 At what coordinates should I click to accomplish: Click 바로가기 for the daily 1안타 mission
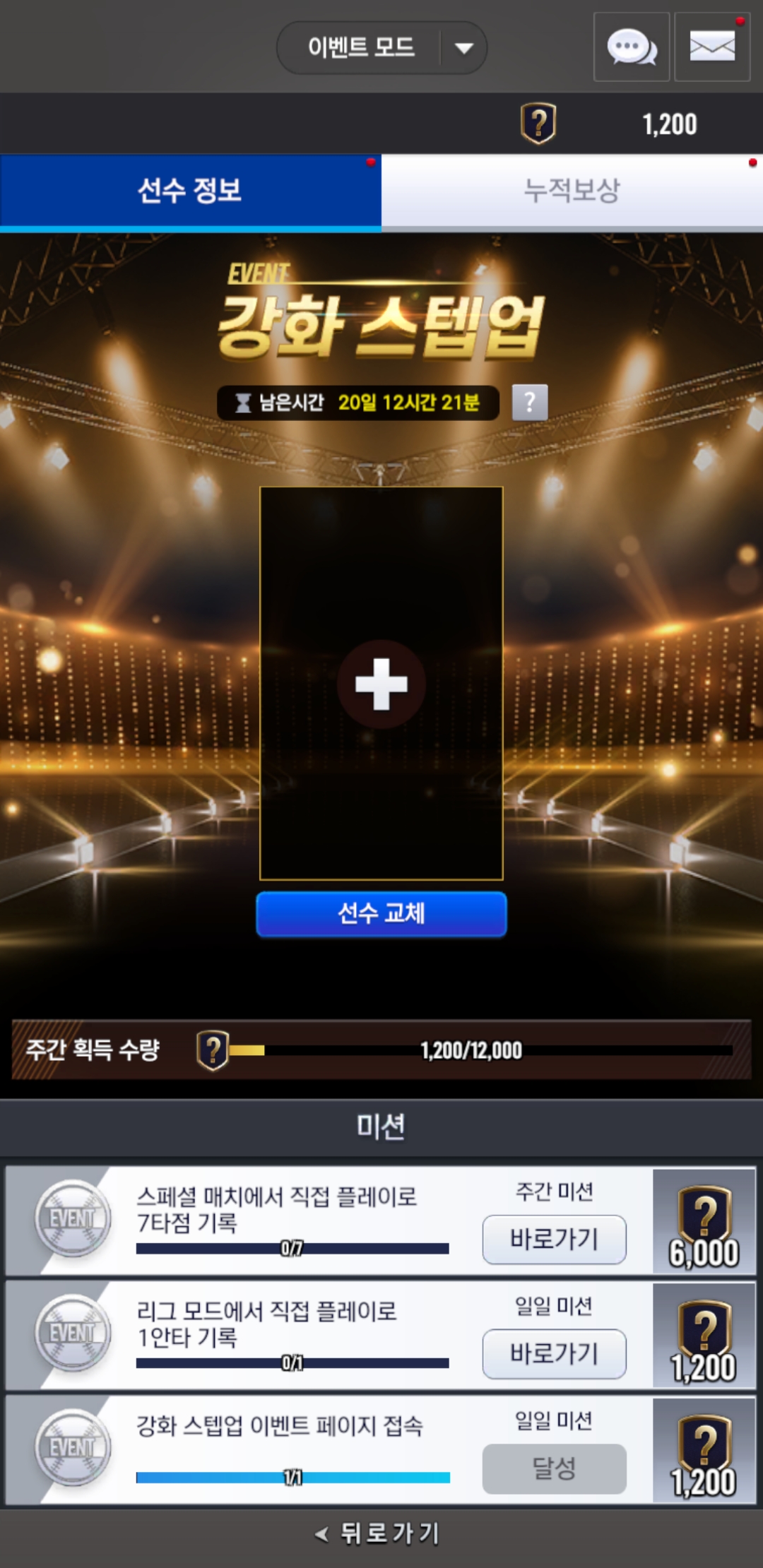pos(555,1354)
